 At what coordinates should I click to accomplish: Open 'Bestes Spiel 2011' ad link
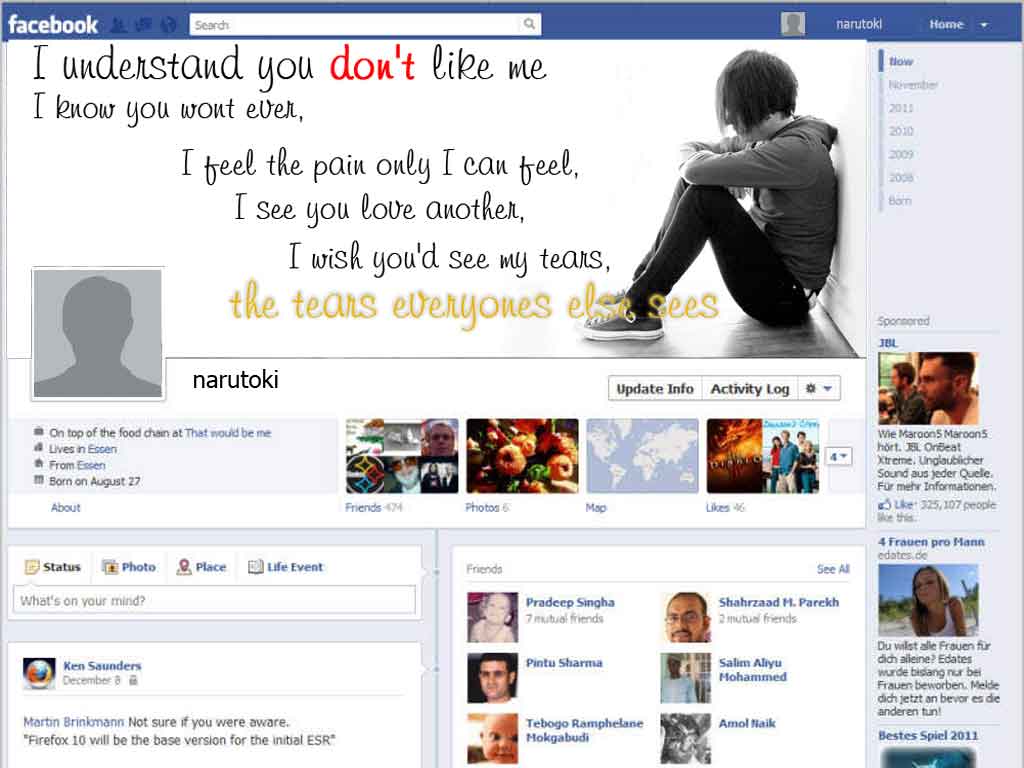click(x=928, y=735)
